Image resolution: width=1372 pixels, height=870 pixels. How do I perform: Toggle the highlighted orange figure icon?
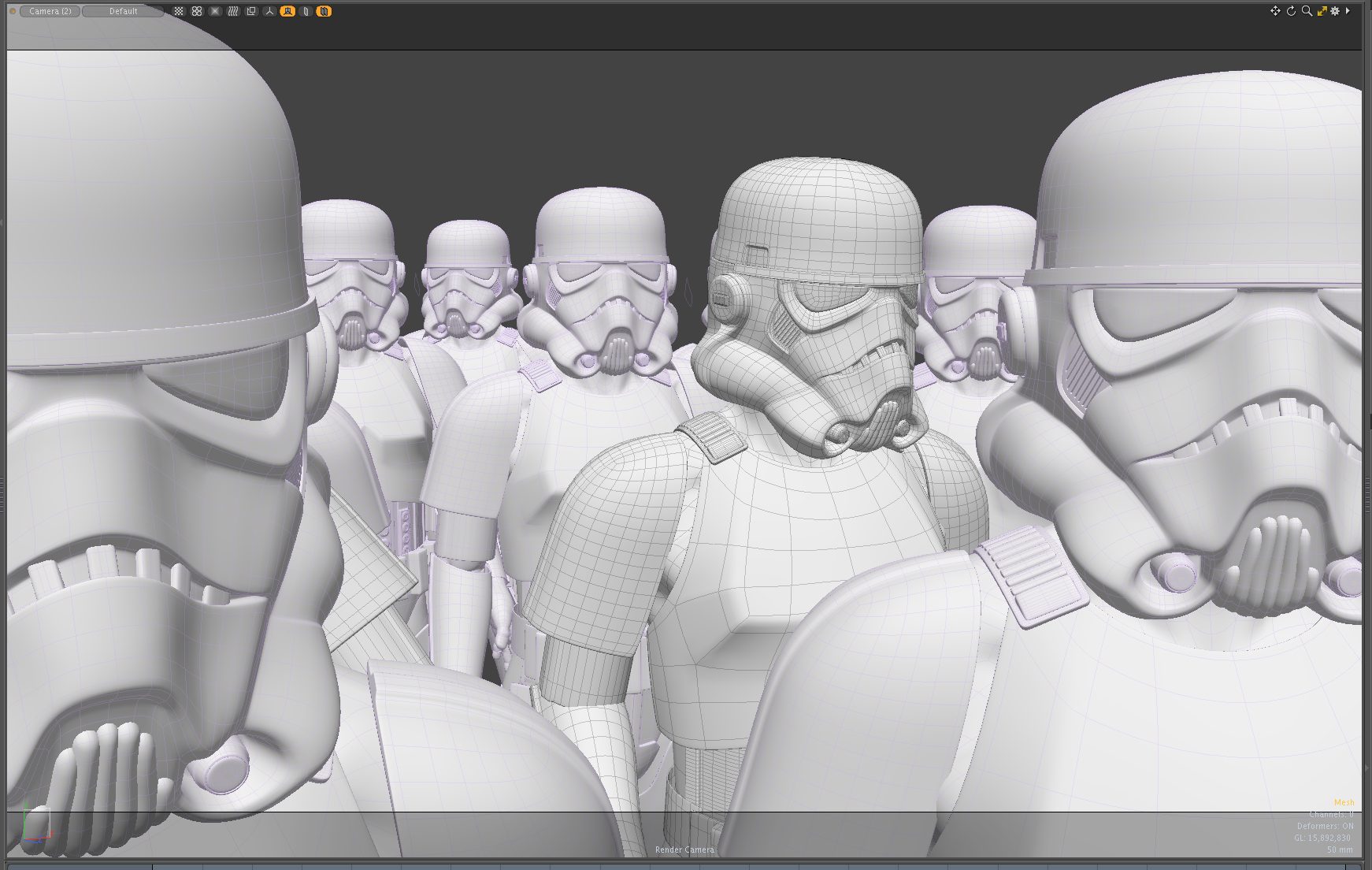tap(287, 11)
